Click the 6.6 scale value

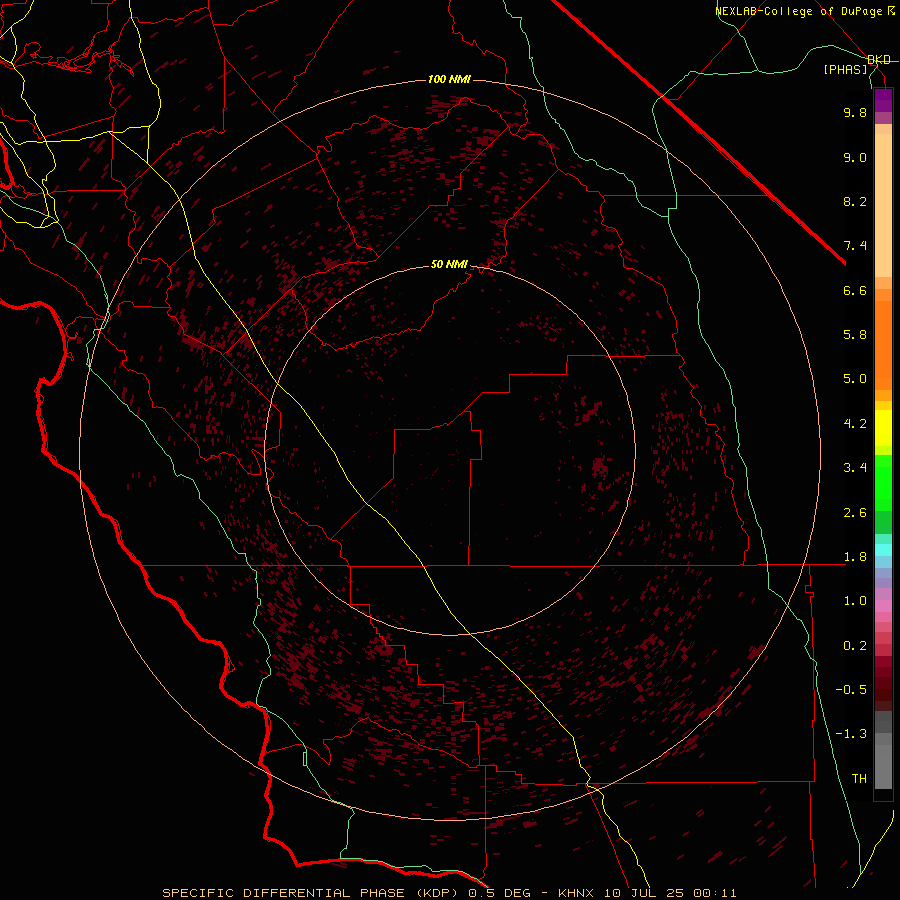[855, 290]
